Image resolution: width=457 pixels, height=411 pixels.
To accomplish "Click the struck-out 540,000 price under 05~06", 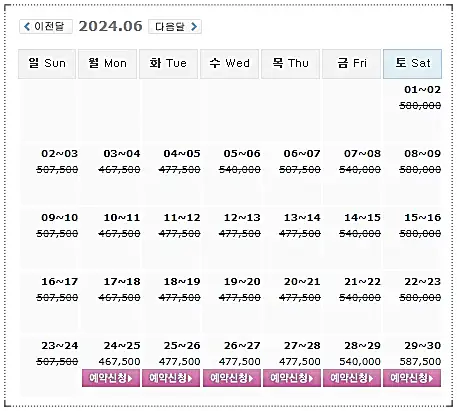I will pyautogui.click(x=240, y=170).
